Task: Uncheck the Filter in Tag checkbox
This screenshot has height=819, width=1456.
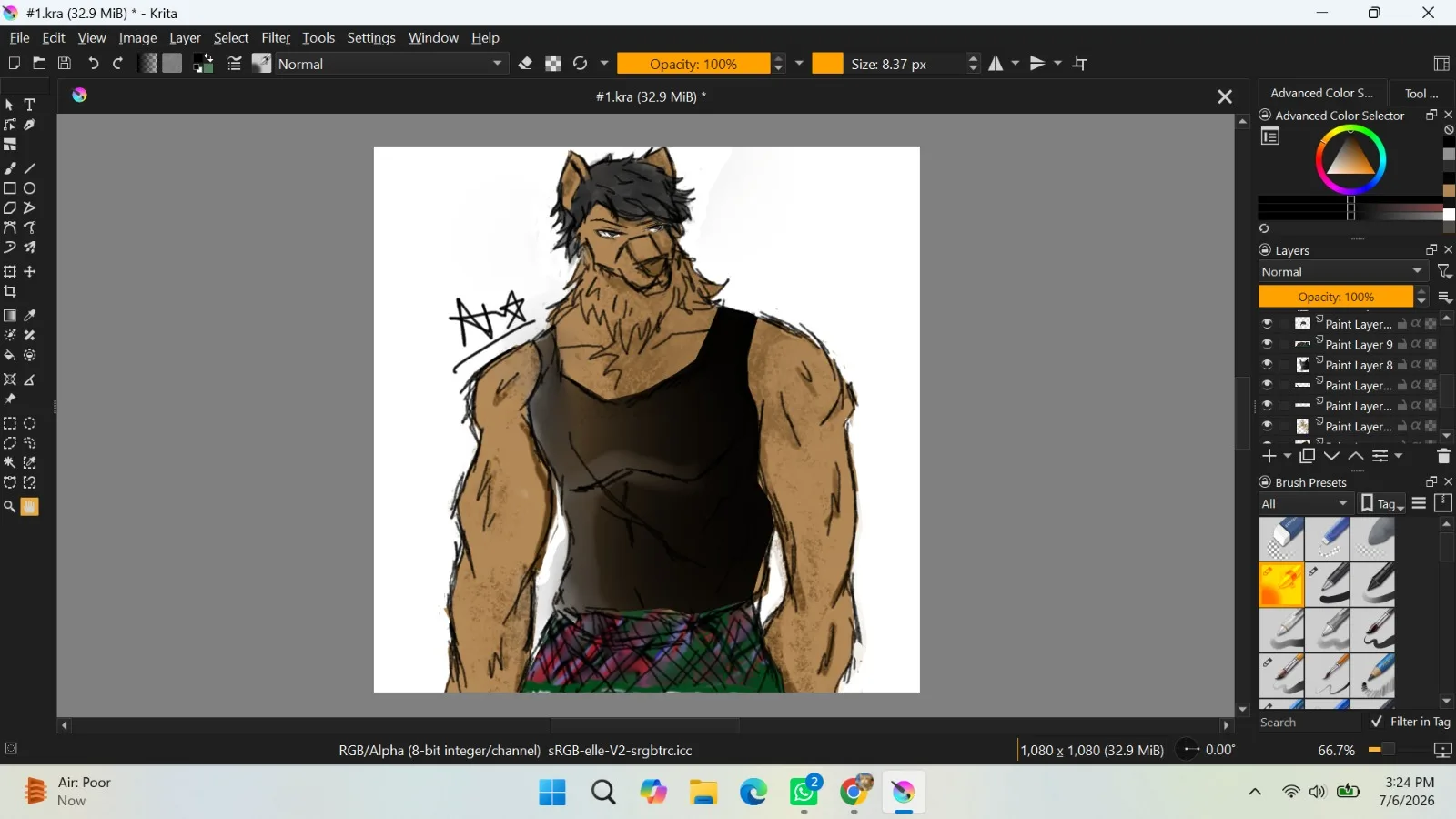Action: coord(1377,722)
